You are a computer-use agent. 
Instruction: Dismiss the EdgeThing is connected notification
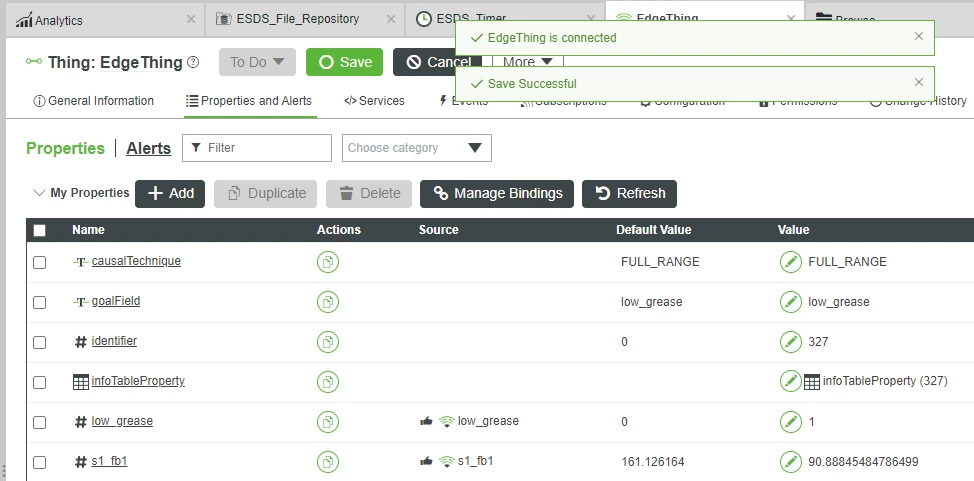tap(919, 36)
